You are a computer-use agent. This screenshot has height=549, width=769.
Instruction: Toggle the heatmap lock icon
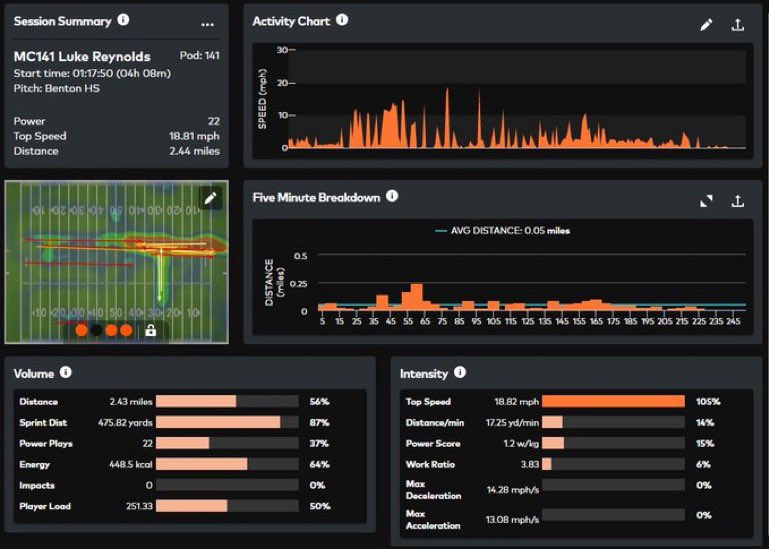click(x=151, y=330)
